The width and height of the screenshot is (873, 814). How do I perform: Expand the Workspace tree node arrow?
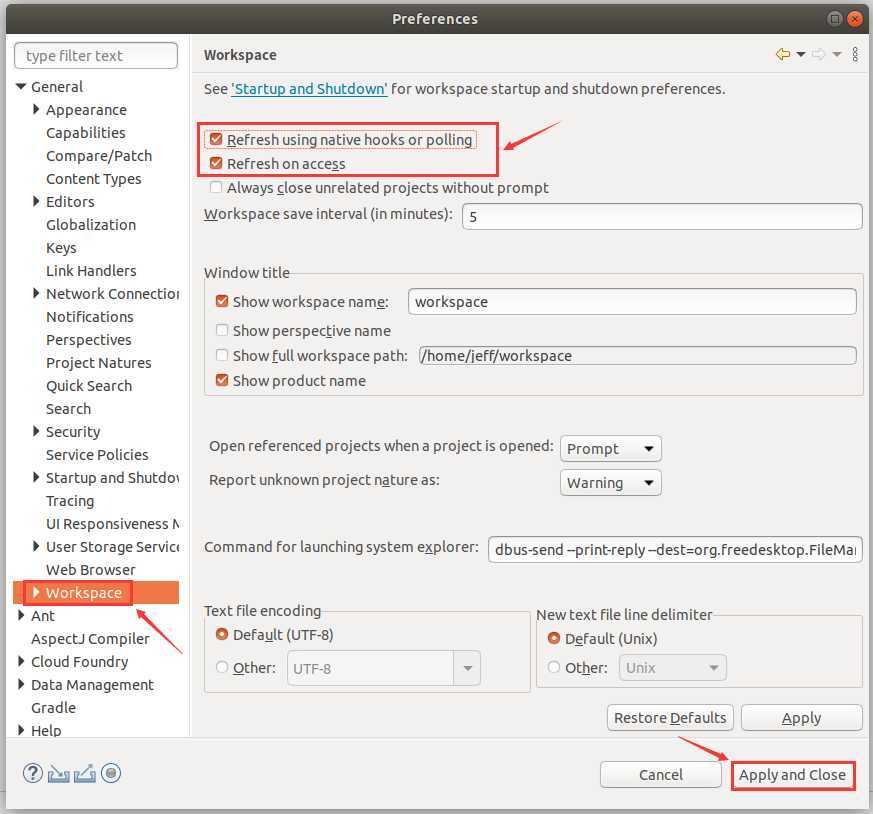(36, 592)
